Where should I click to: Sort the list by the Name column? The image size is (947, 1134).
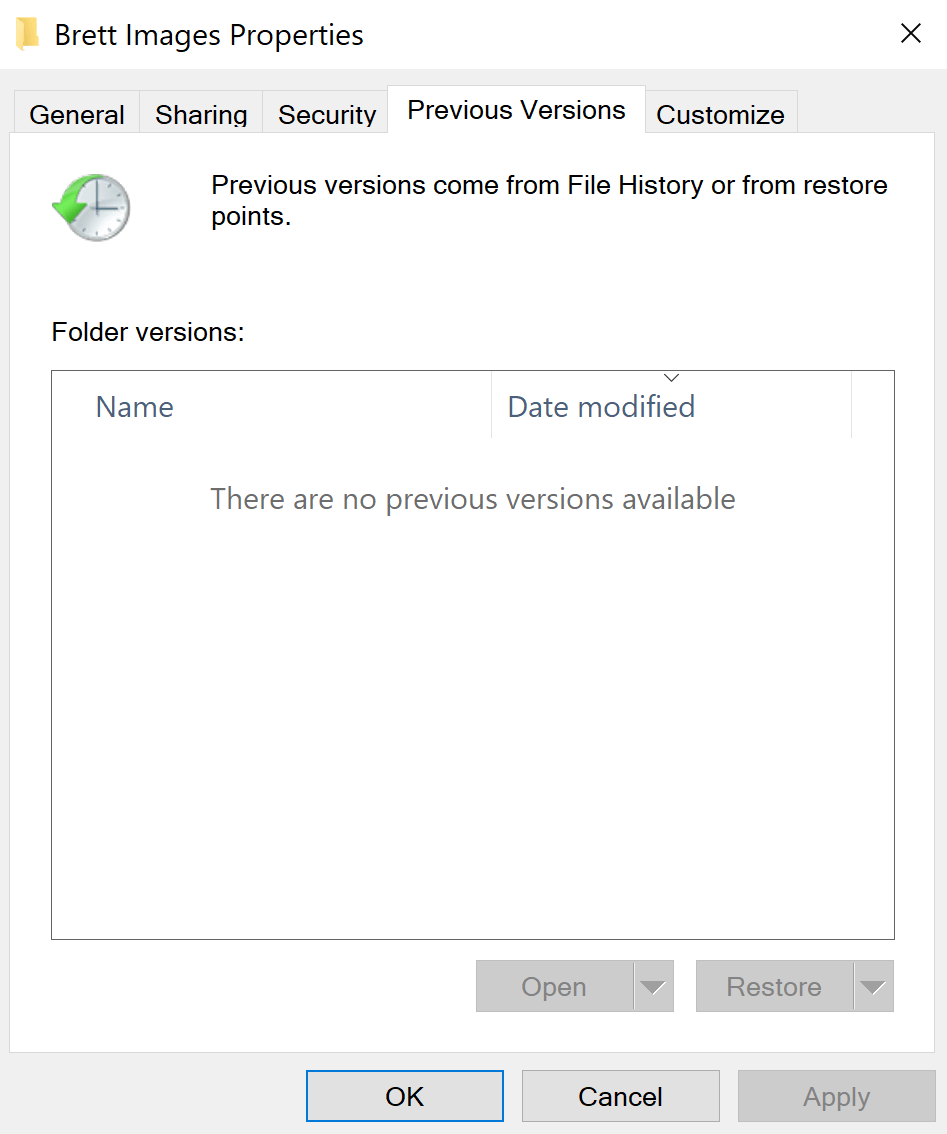[134, 406]
